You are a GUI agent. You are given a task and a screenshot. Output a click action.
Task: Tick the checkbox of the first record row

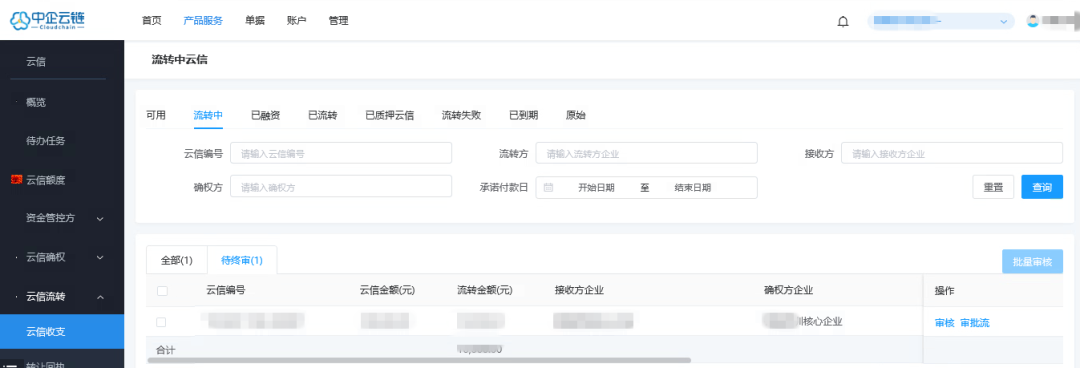pos(161,322)
